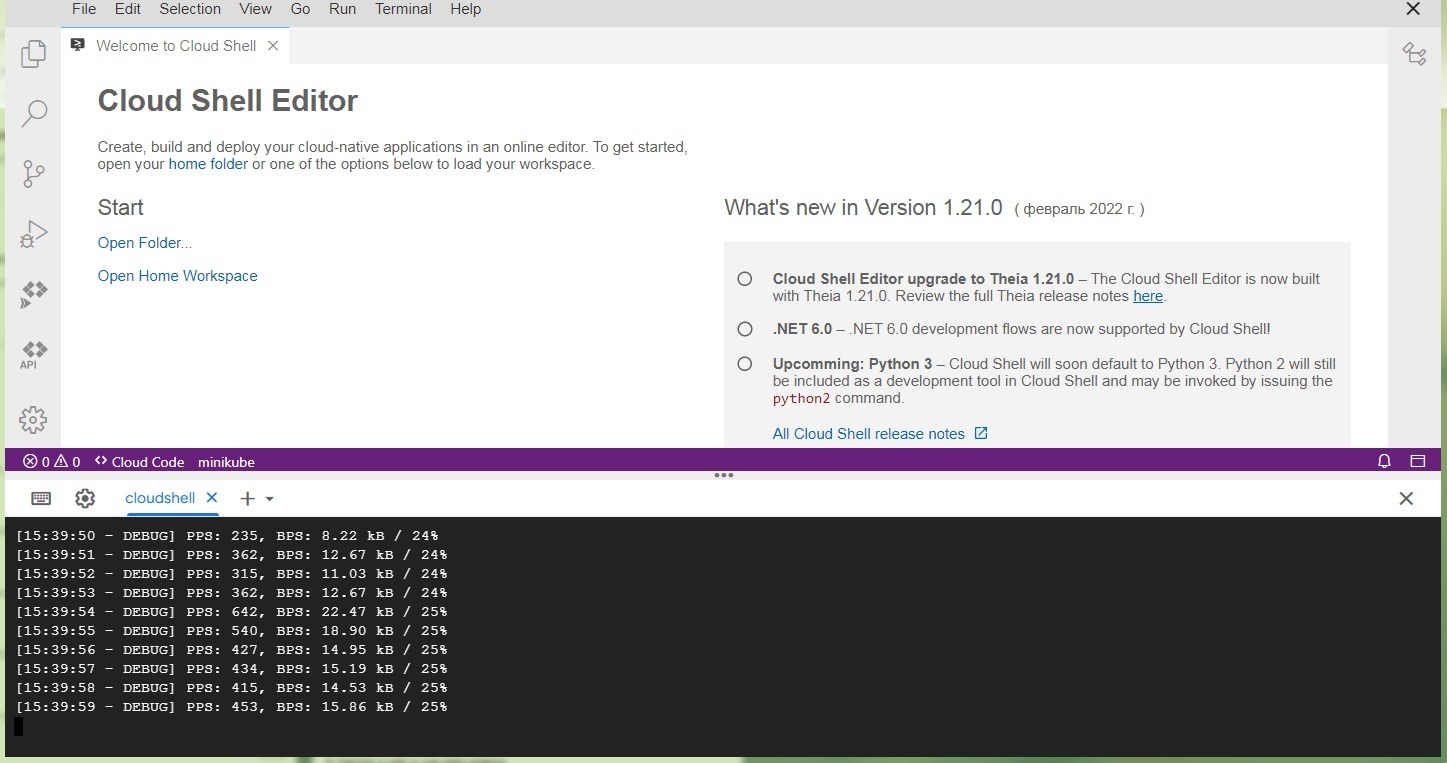
Task: Click the python2 command text
Action: [802, 399]
